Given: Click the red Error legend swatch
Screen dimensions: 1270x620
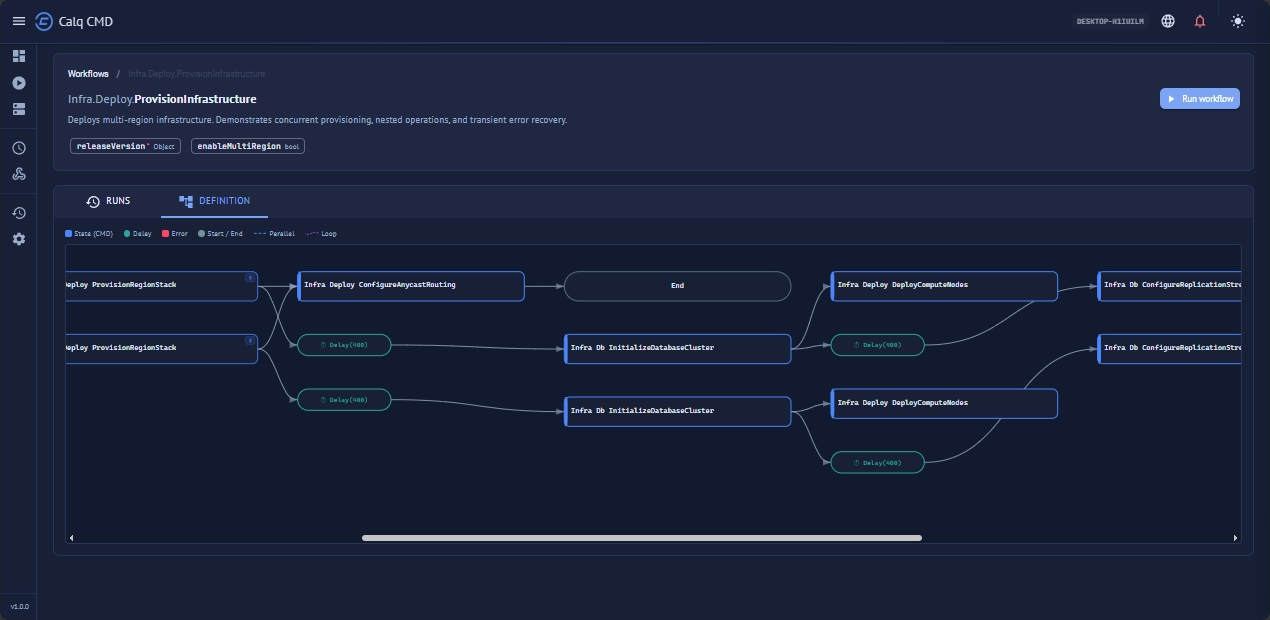Looking at the screenshot, I should [x=165, y=234].
